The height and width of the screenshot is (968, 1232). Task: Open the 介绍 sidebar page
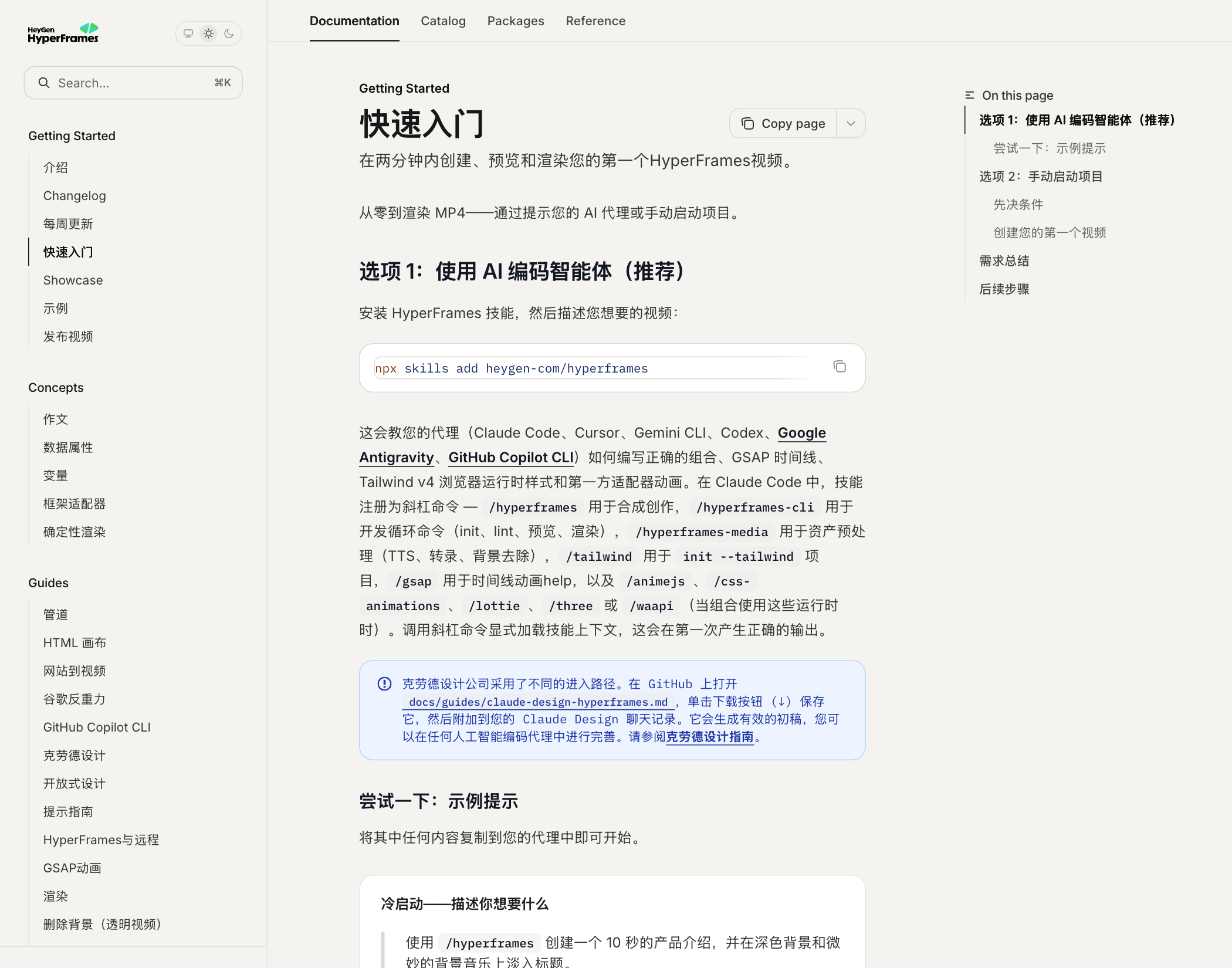pyautogui.click(x=56, y=168)
